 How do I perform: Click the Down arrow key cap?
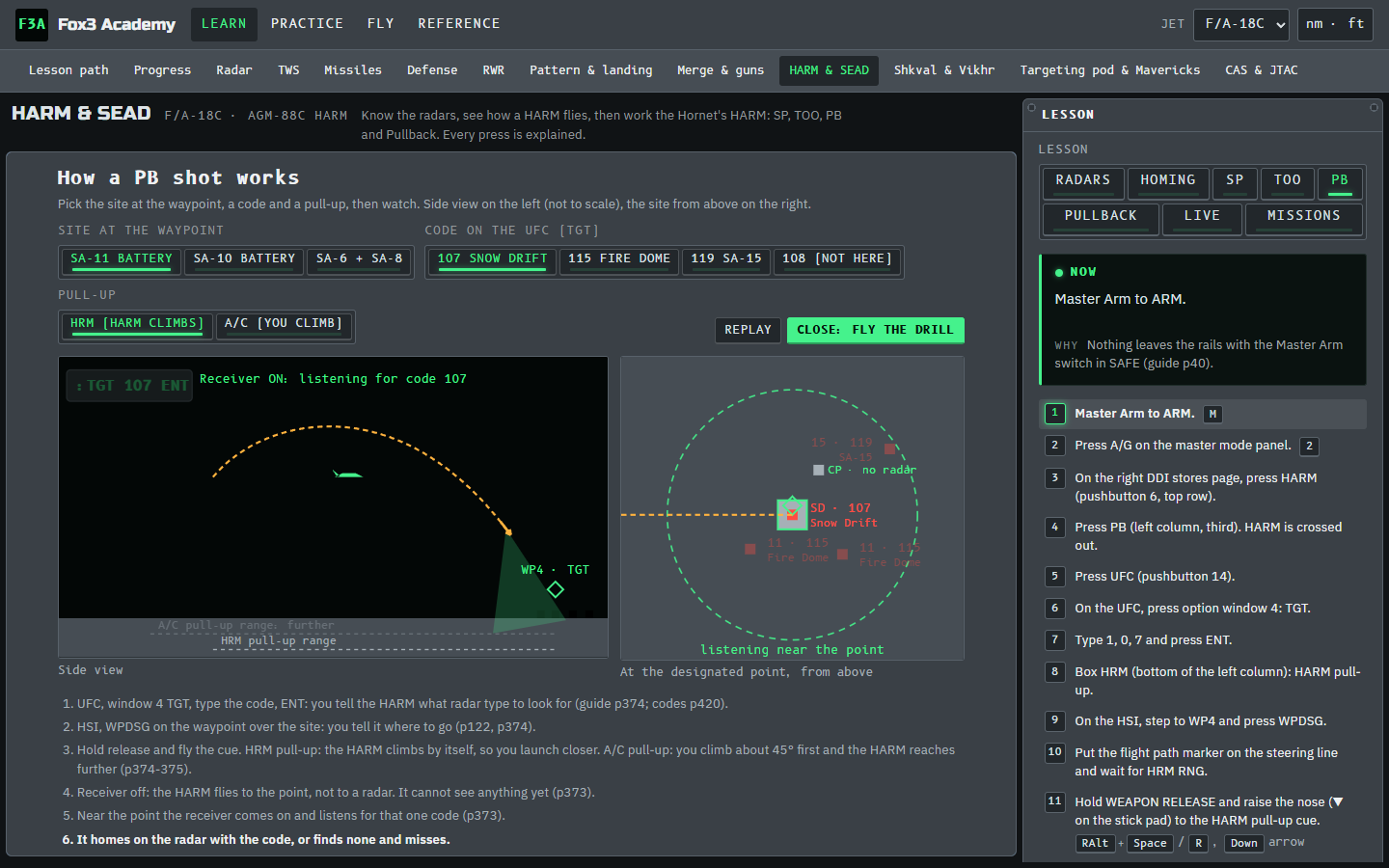(x=1244, y=843)
